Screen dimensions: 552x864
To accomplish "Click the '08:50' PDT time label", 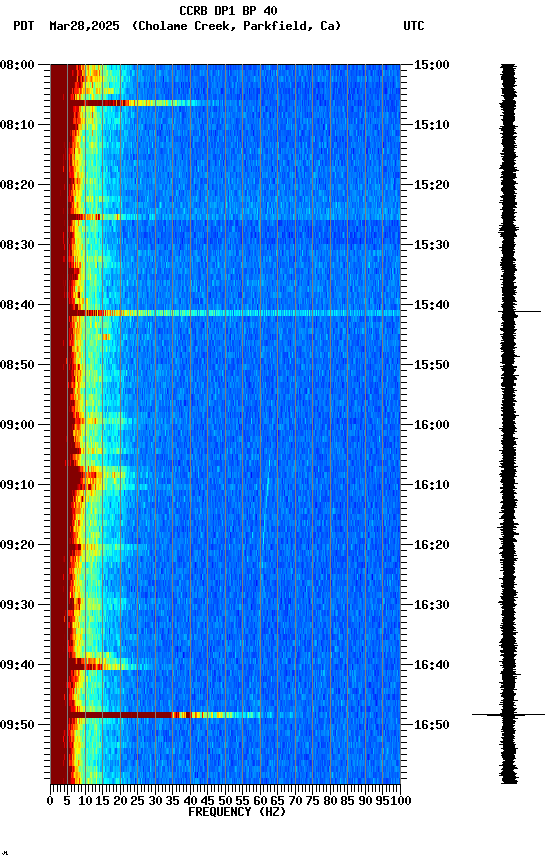I will (17, 365).
